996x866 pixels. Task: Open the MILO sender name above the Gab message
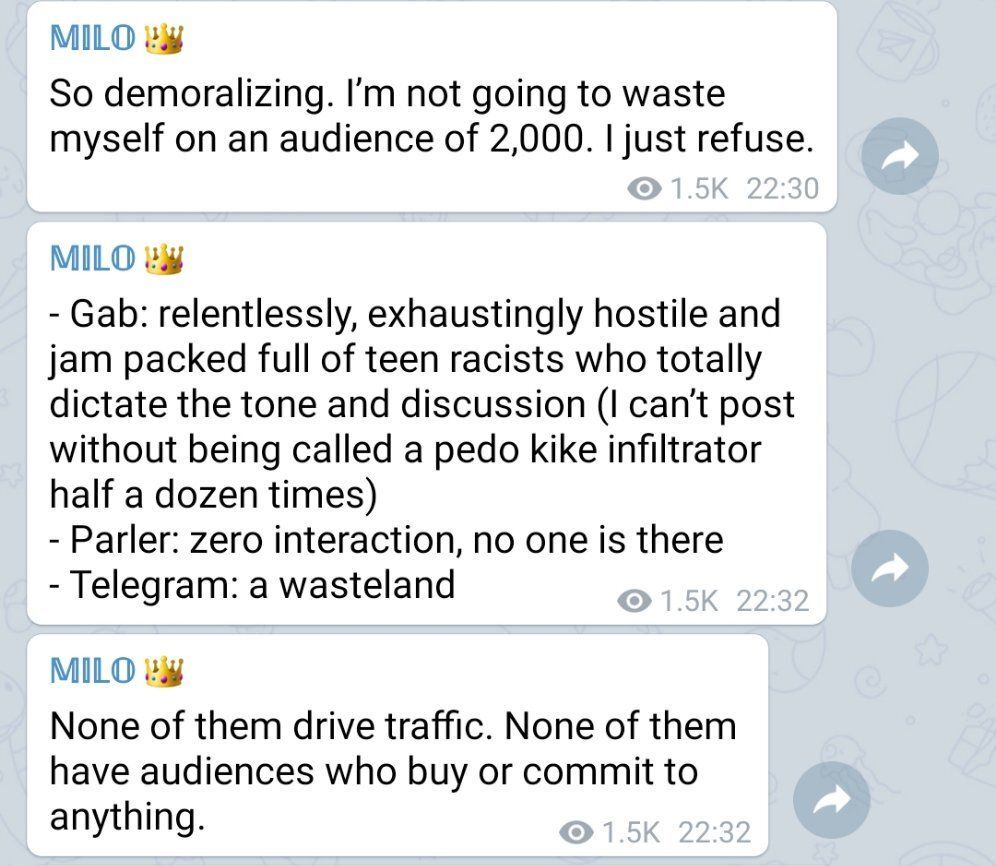tap(93, 258)
